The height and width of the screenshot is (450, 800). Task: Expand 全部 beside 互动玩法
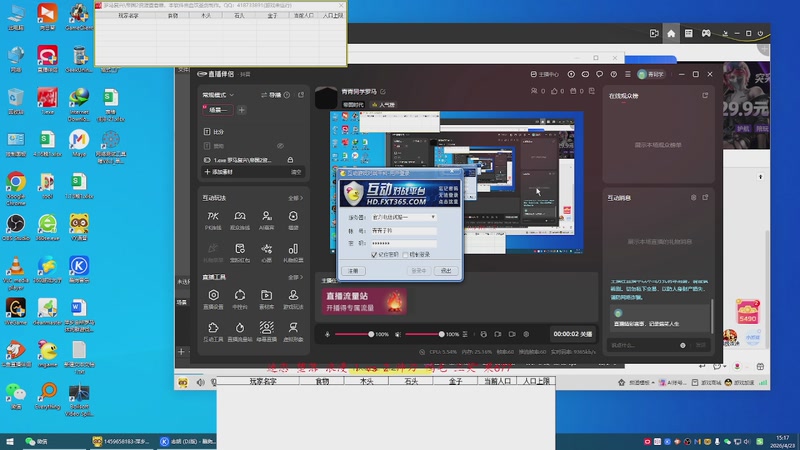coord(295,197)
